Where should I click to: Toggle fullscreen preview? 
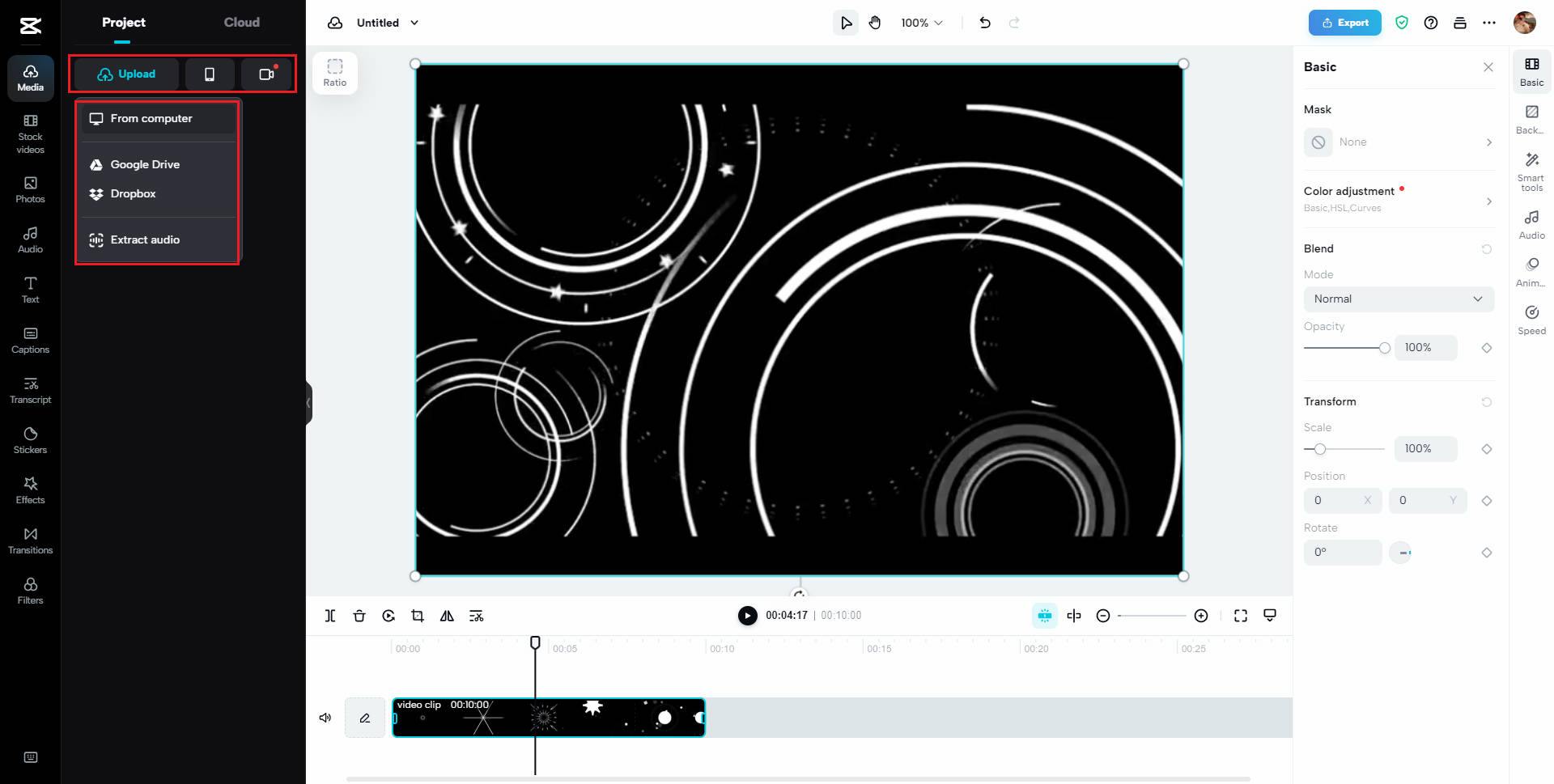click(x=1241, y=616)
